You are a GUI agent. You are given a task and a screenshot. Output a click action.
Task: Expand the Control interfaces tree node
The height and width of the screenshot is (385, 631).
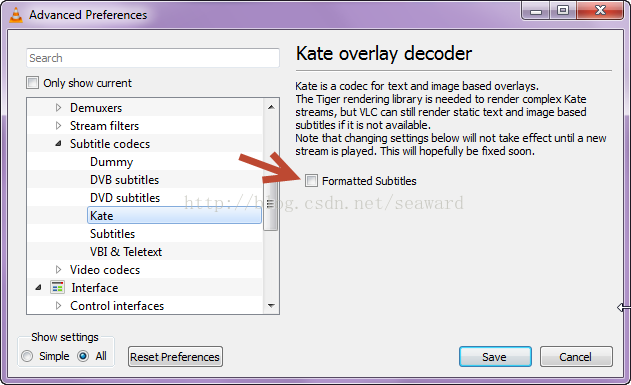pos(58,306)
